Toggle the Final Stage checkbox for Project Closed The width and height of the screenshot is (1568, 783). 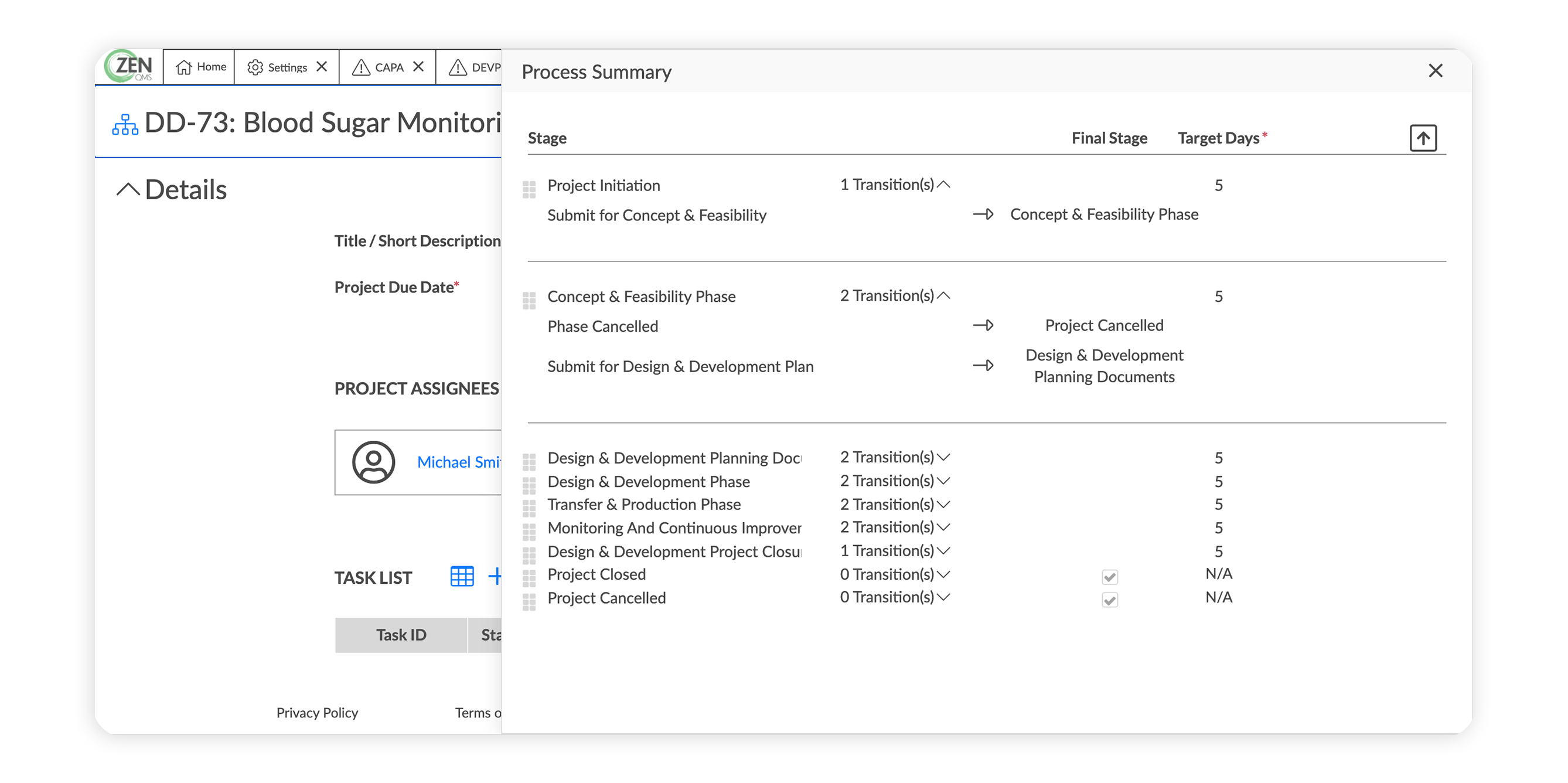pos(1109,576)
